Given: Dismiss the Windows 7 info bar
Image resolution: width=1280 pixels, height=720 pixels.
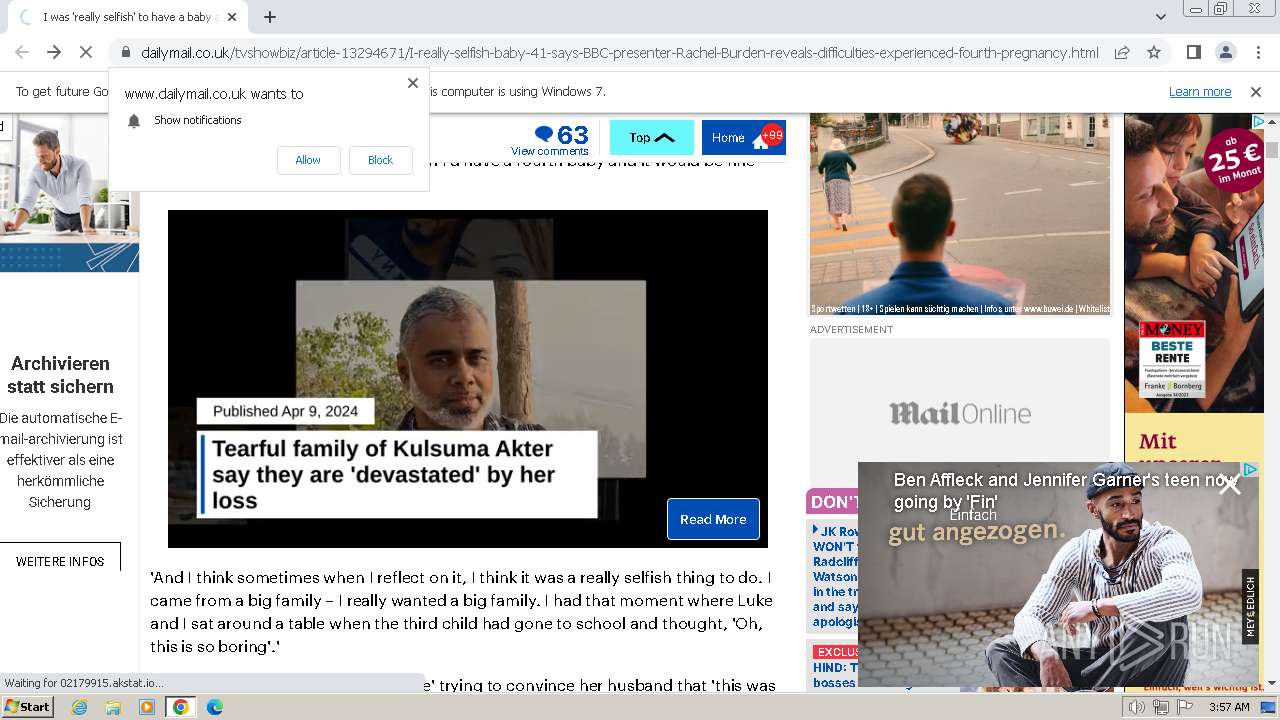Looking at the screenshot, I should 1256,91.
